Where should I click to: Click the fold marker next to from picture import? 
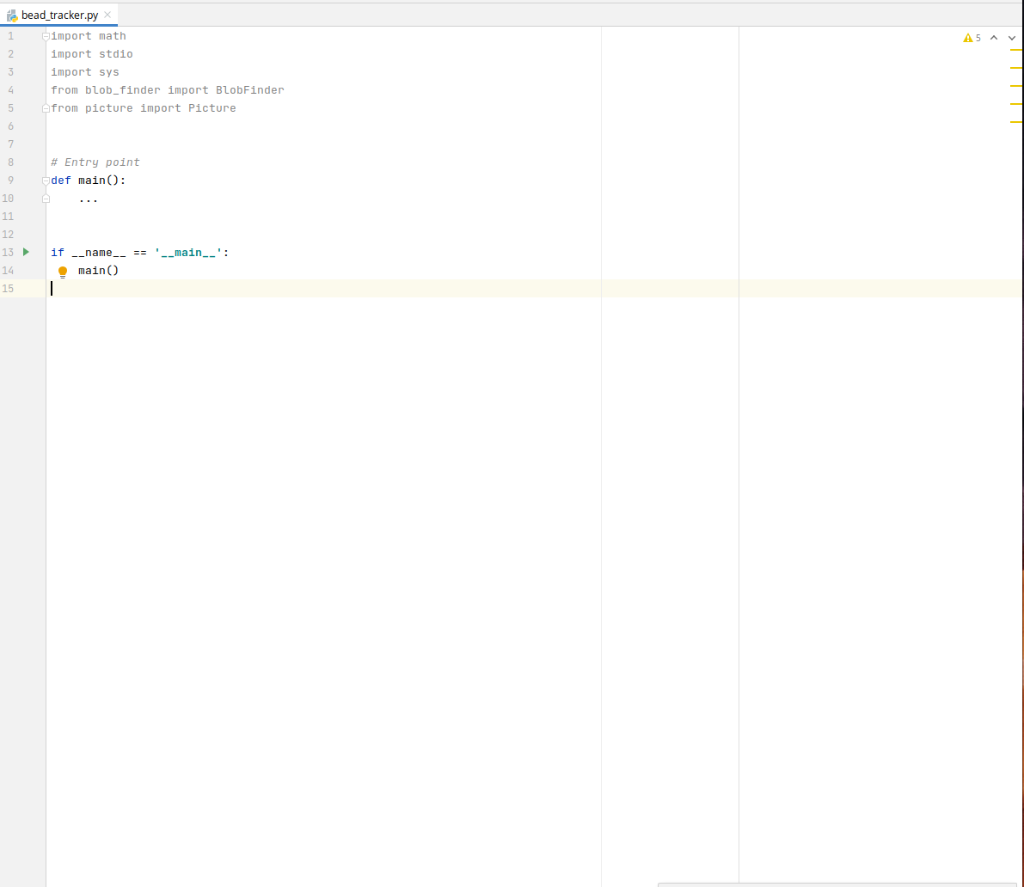tap(44, 107)
